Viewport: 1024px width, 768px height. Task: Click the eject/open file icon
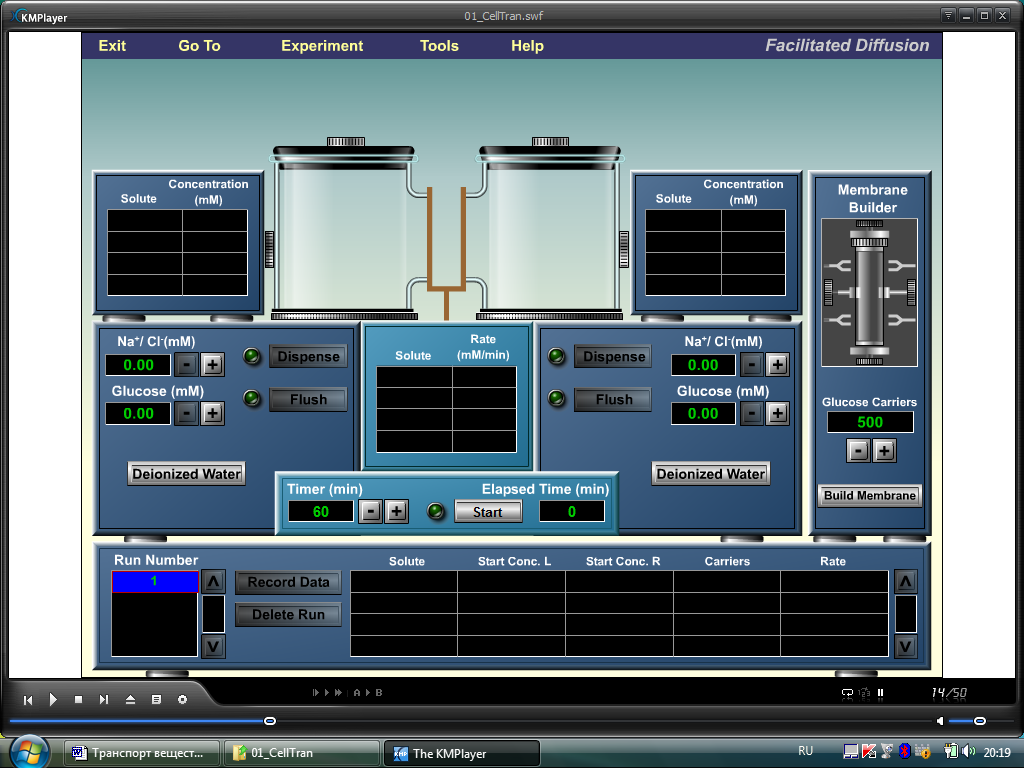click(130, 700)
